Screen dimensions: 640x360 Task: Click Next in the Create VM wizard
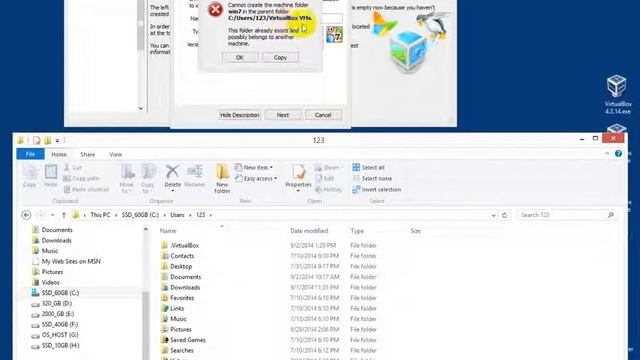pyautogui.click(x=283, y=115)
